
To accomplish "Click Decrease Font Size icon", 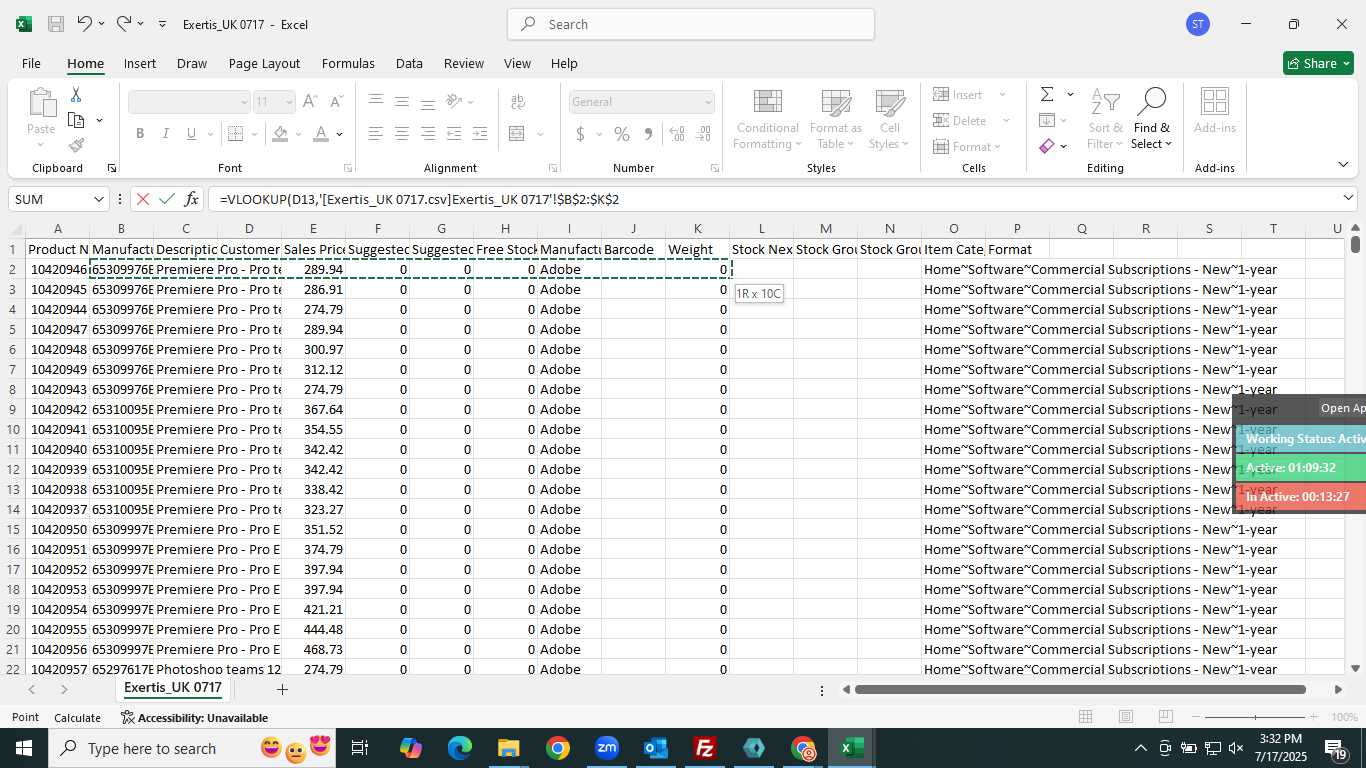I will point(336,102).
